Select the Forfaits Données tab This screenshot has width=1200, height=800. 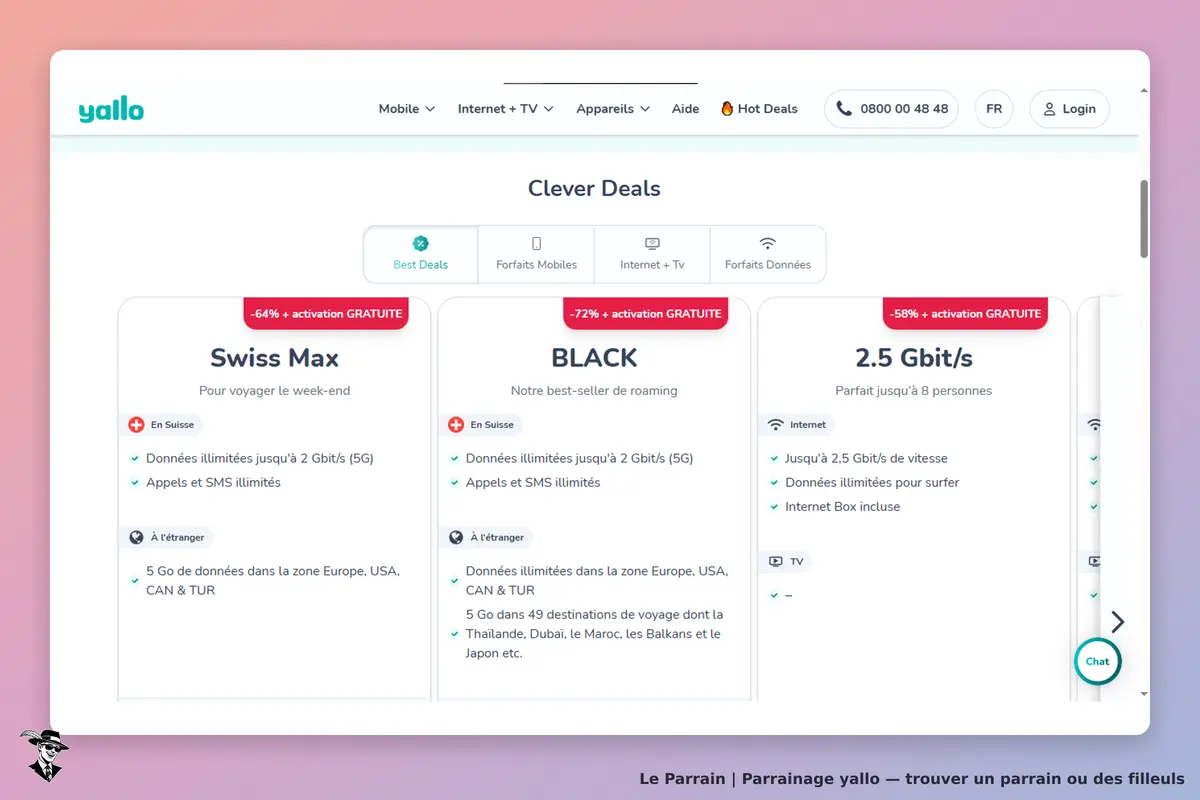coord(768,254)
